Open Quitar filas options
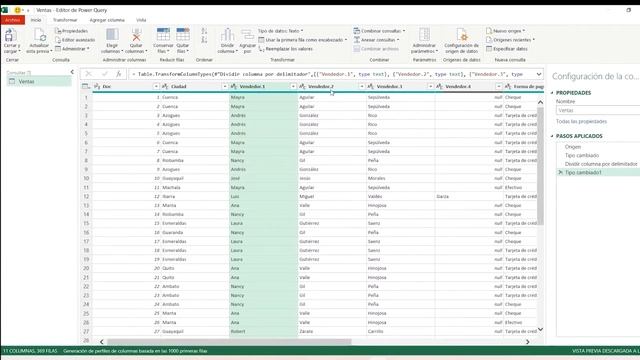 click(x=182, y=41)
